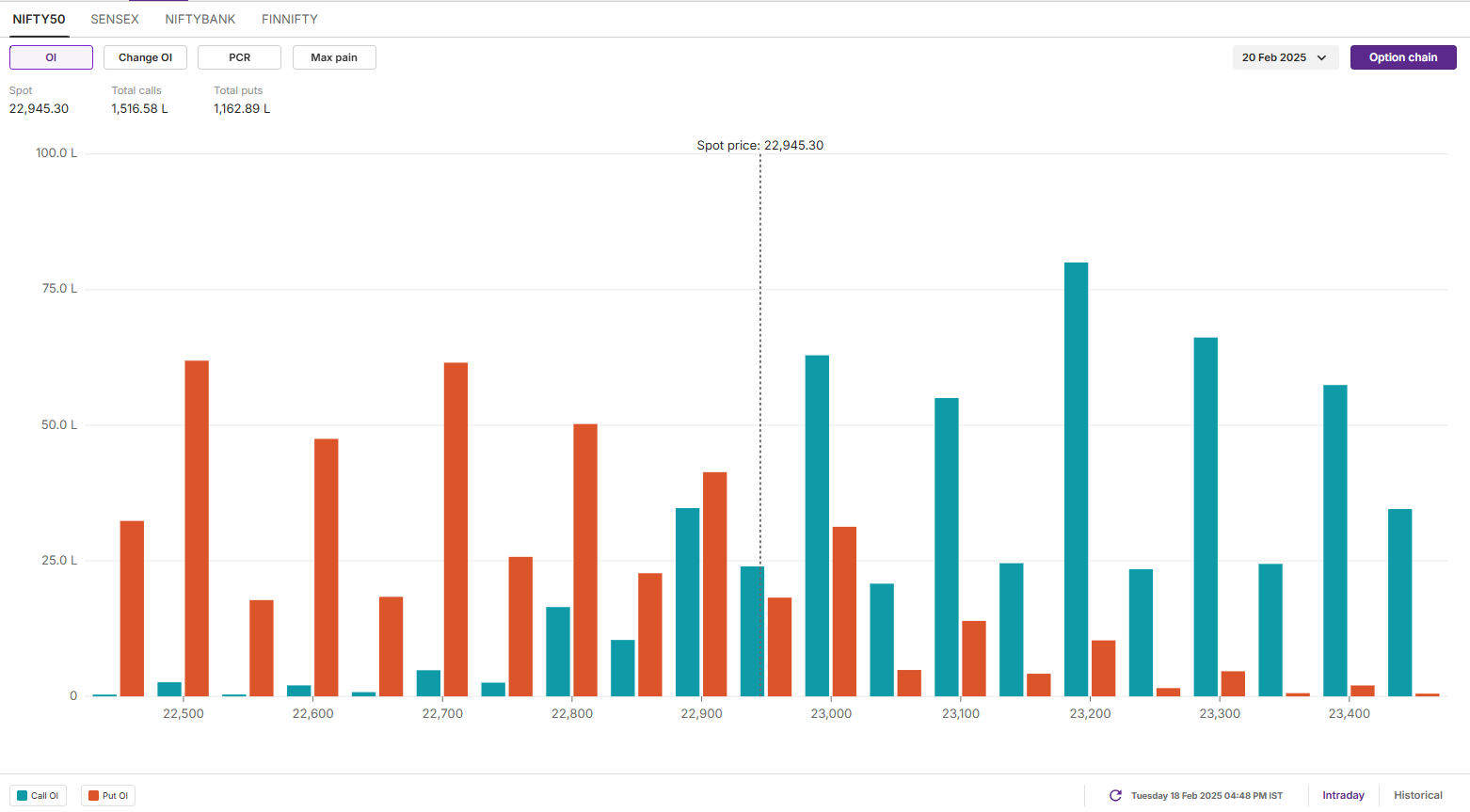Select the Max pain view

tap(334, 57)
